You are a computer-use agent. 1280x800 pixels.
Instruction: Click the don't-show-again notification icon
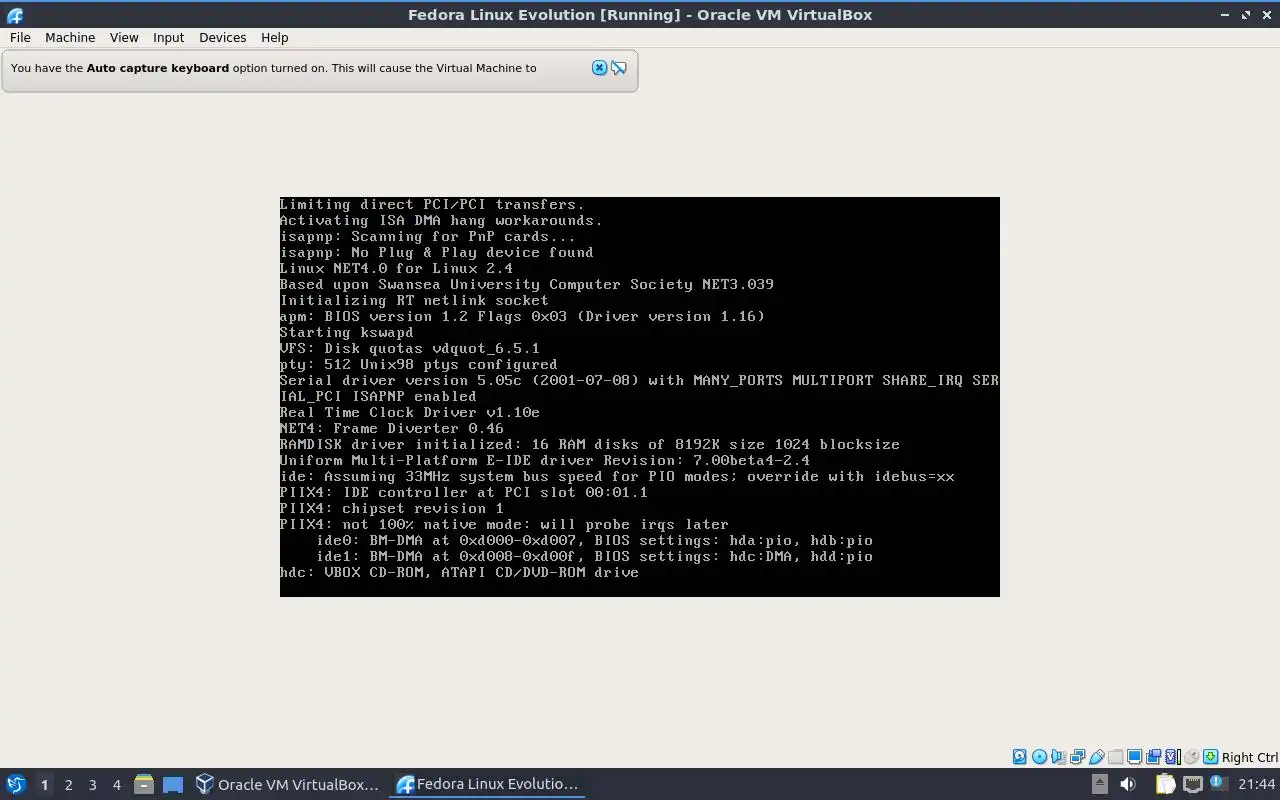[x=619, y=68]
